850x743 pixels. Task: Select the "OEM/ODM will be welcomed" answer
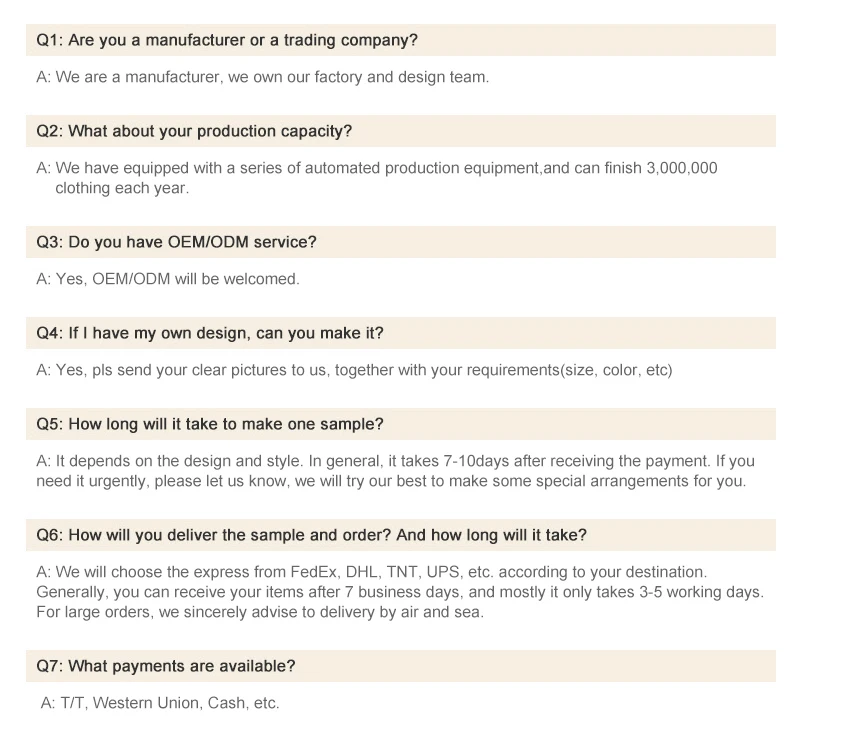click(x=168, y=279)
